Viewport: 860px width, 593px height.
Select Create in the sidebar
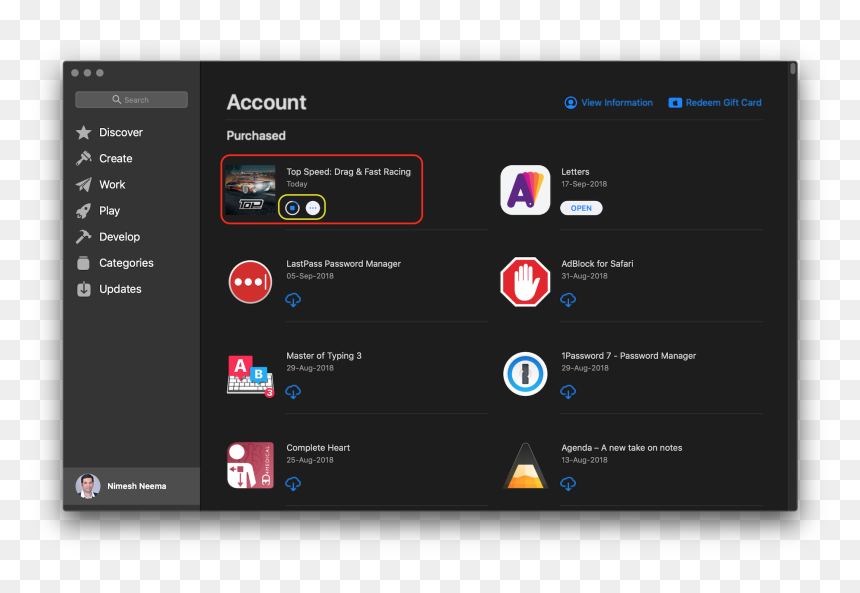pyautogui.click(x=116, y=159)
